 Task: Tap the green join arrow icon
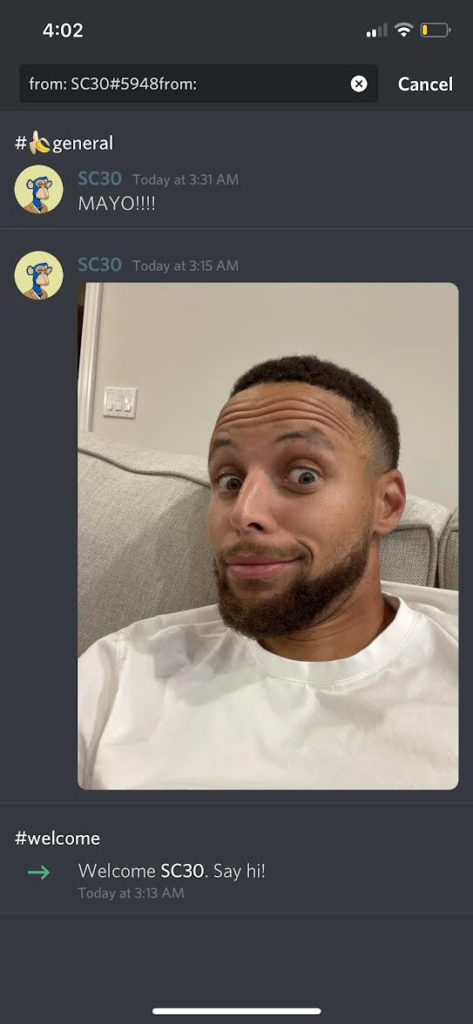(39, 872)
